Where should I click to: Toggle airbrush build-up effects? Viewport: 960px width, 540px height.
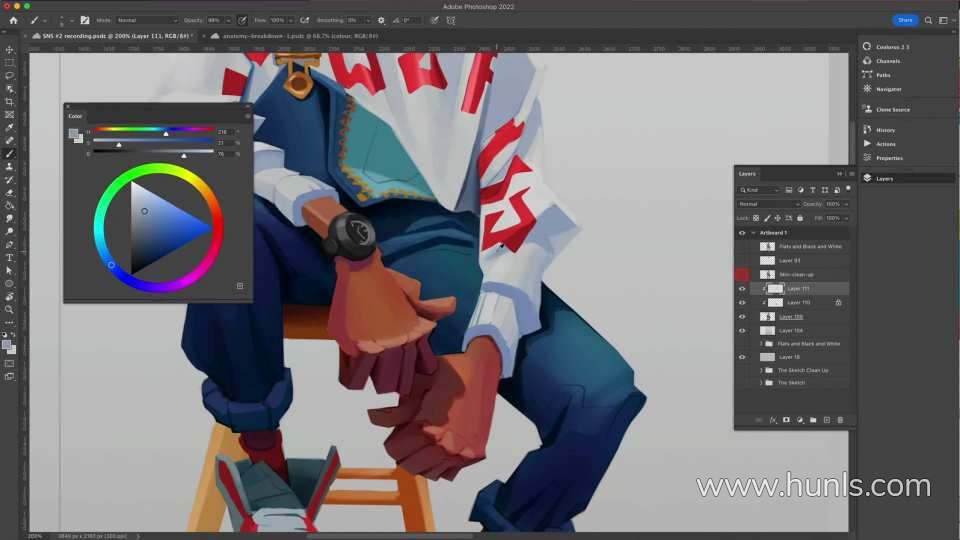pos(304,20)
